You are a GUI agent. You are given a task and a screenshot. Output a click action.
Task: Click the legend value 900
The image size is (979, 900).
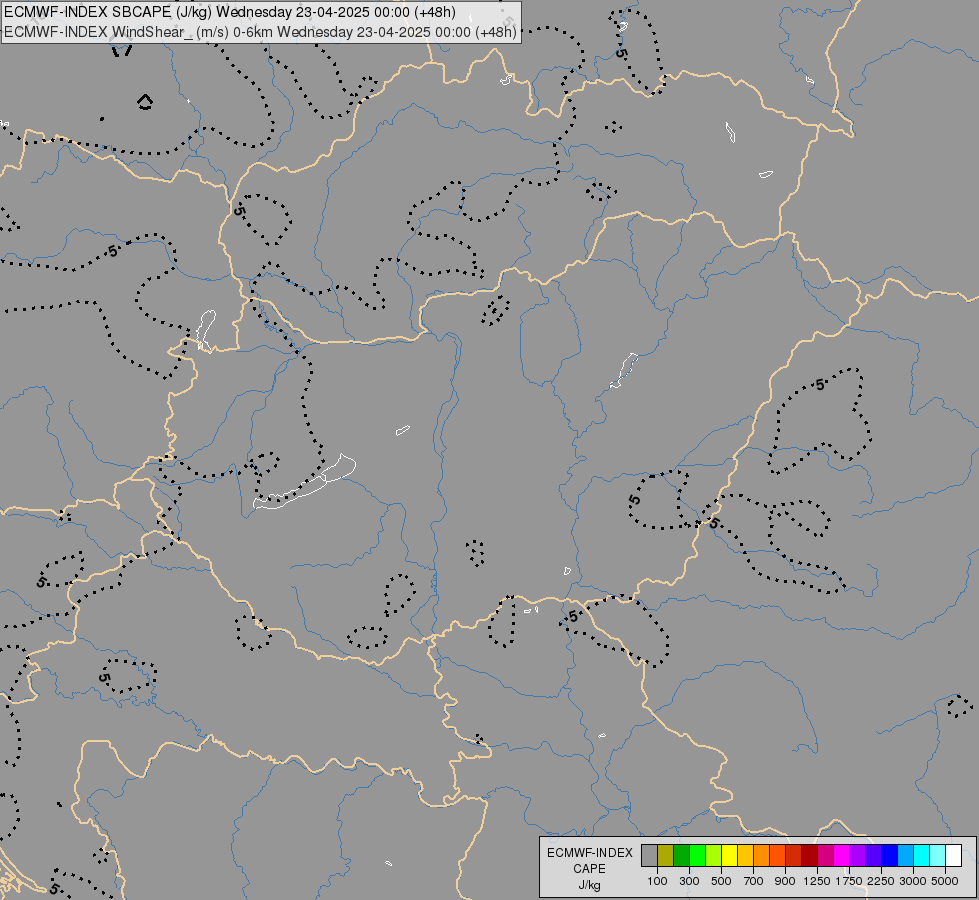point(785,881)
